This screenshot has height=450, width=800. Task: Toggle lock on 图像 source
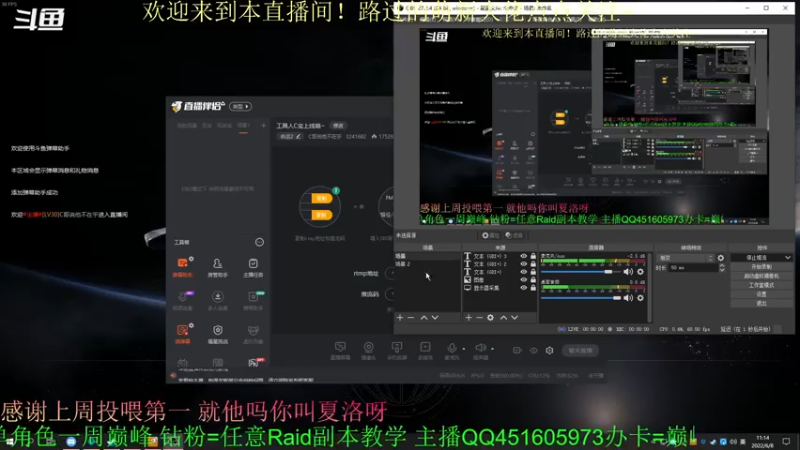click(x=533, y=280)
